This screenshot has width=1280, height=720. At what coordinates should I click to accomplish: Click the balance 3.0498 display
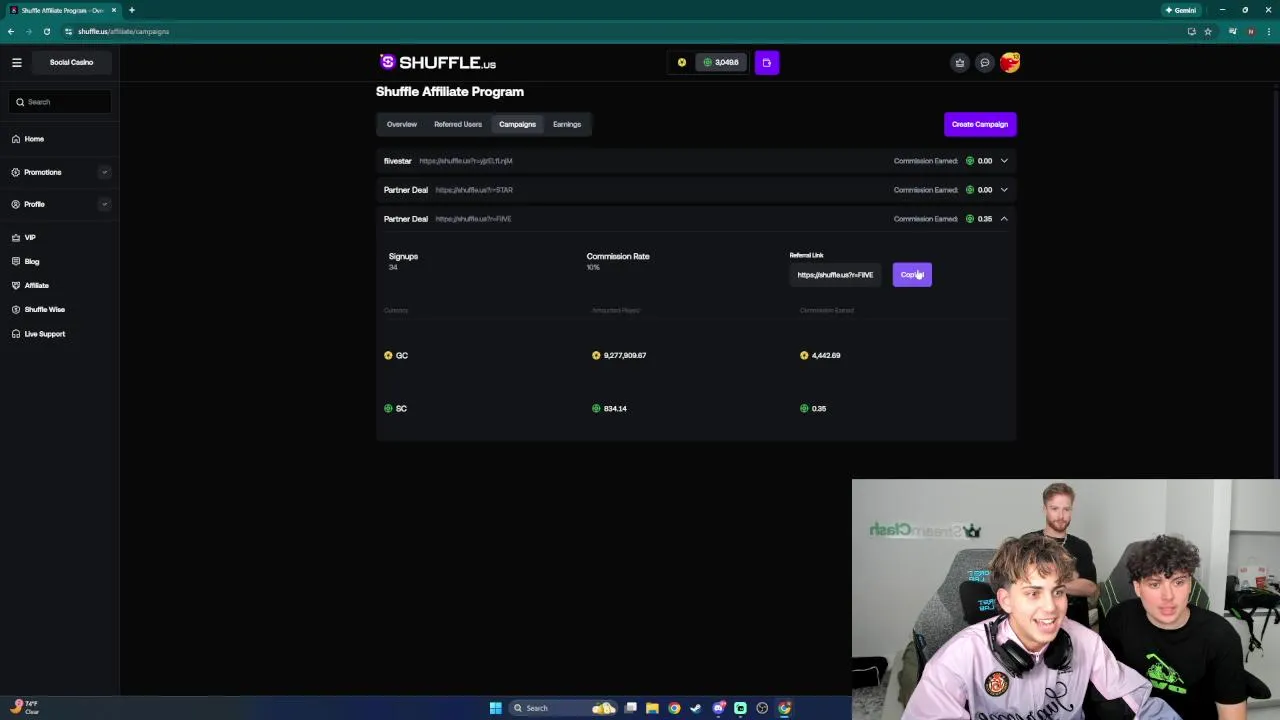(721, 62)
